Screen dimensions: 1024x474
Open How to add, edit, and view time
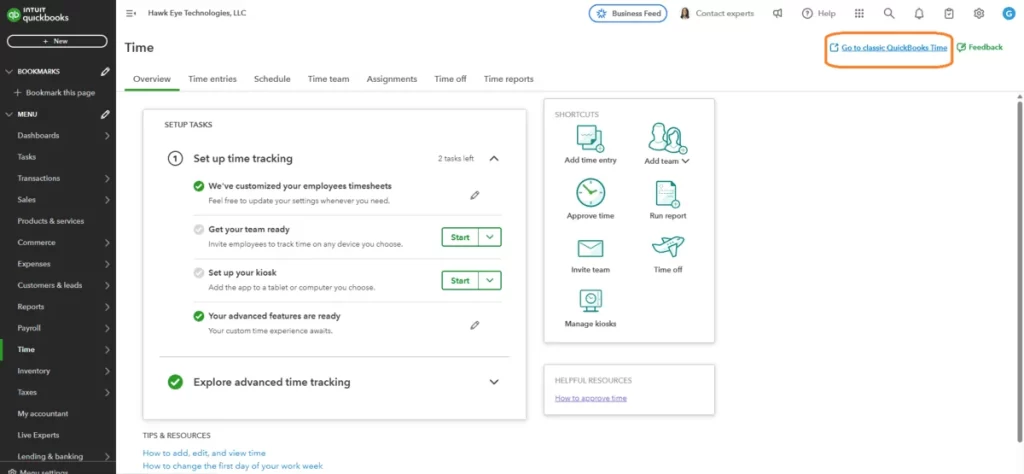coord(204,452)
